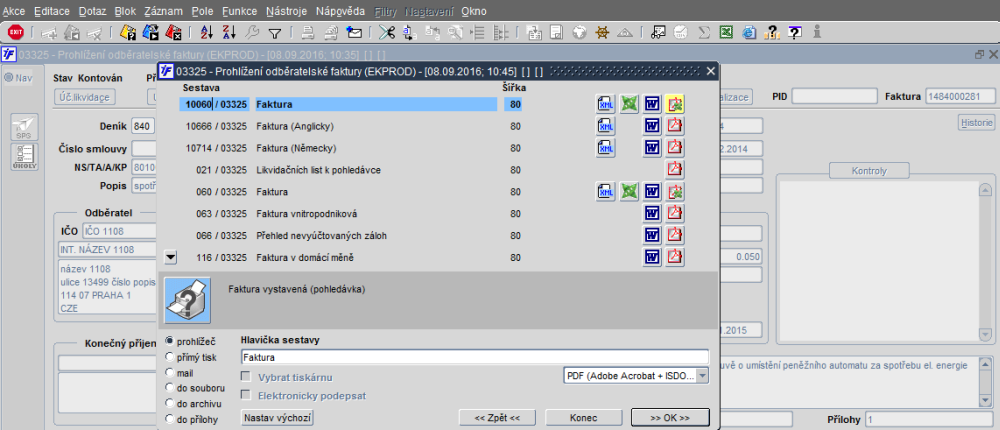
Task: Click the Přílohy field with value 1
Action: click(x=929, y=419)
